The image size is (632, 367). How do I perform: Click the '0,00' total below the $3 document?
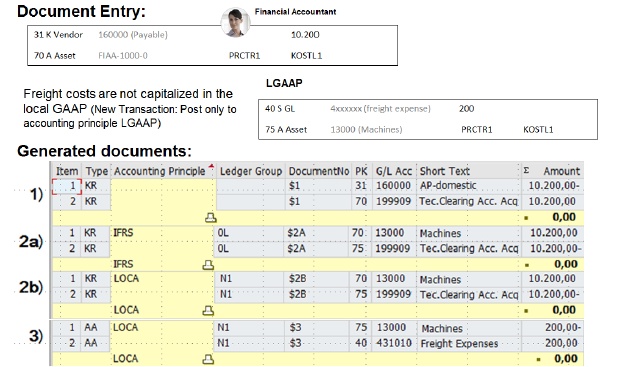tap(565, 359)
